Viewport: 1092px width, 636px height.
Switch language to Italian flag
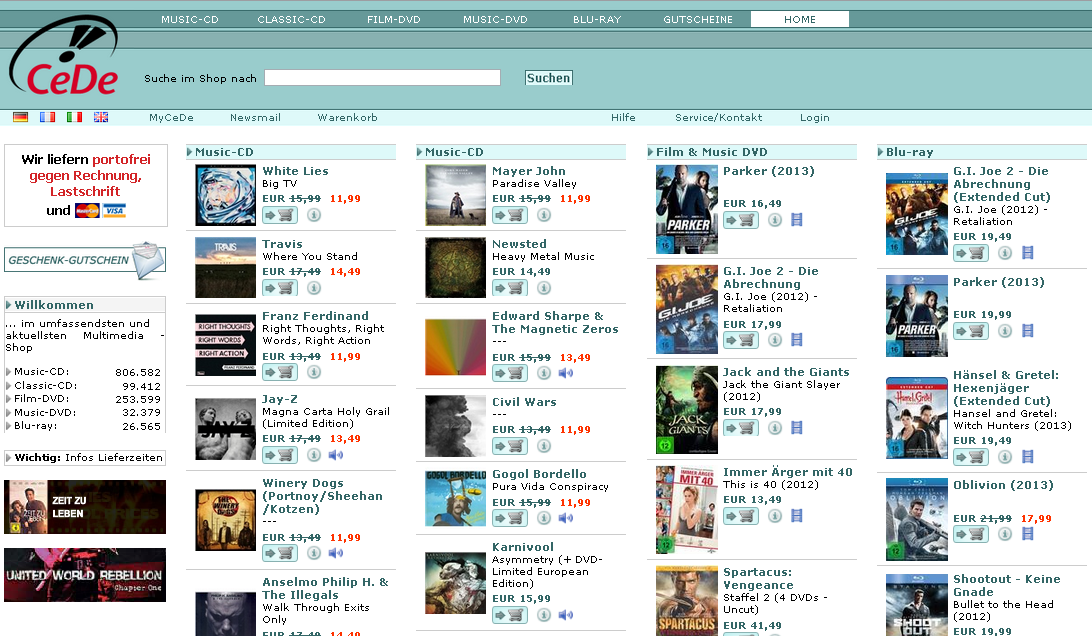(x=75, y=117)
